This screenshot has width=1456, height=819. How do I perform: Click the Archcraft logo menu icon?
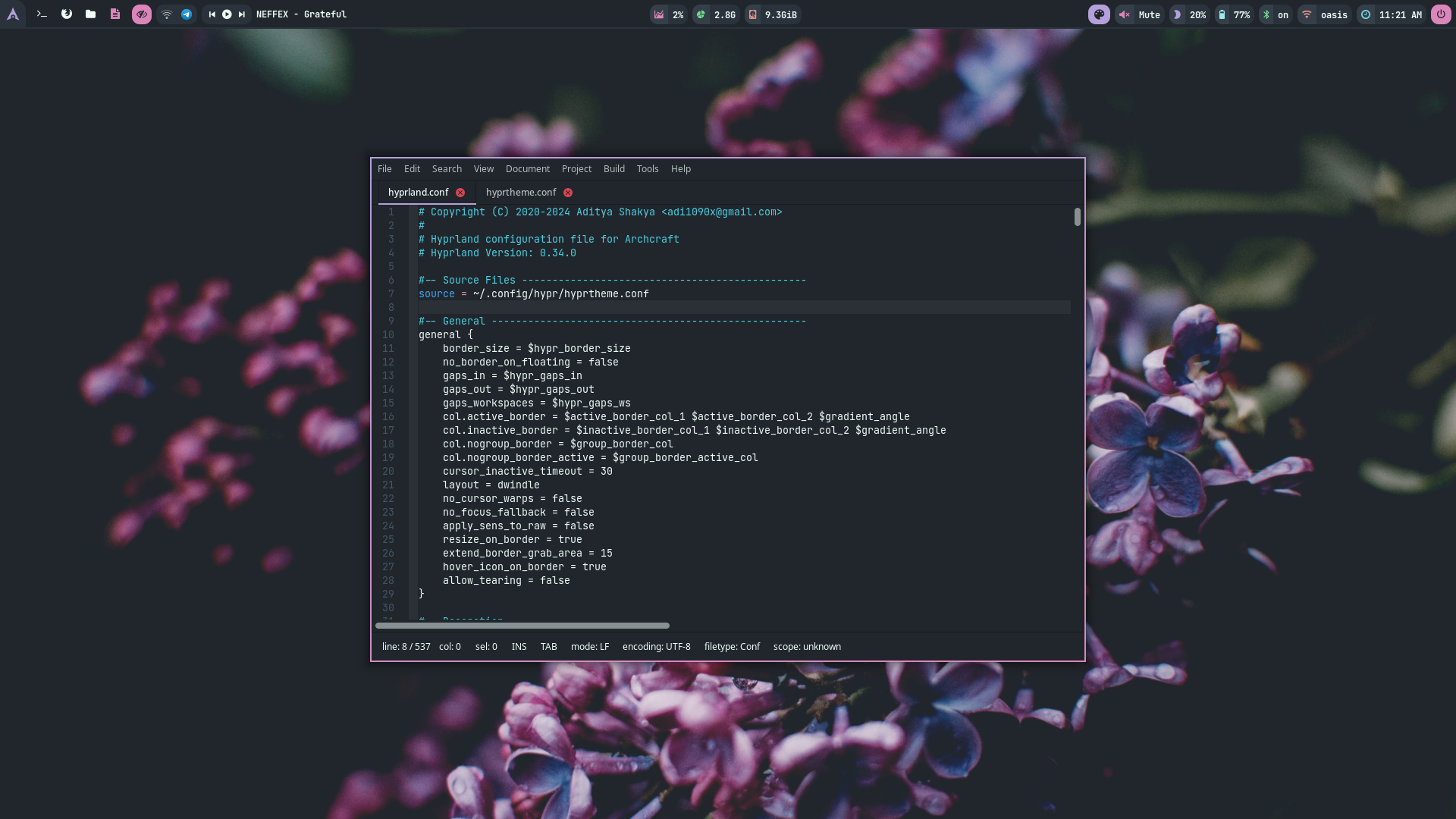pyautogui.click(x=13, y=14)
